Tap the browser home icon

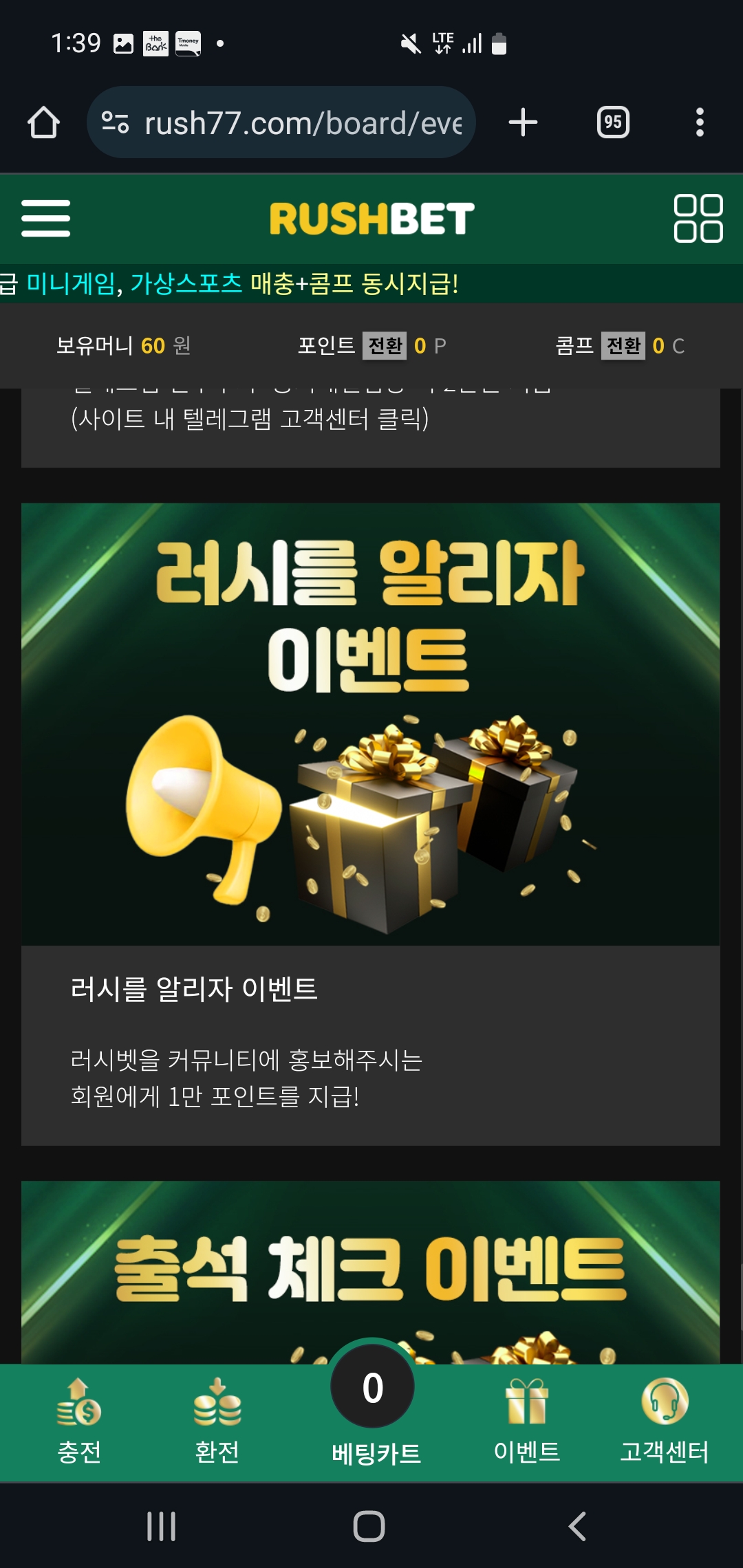point(43,122)
